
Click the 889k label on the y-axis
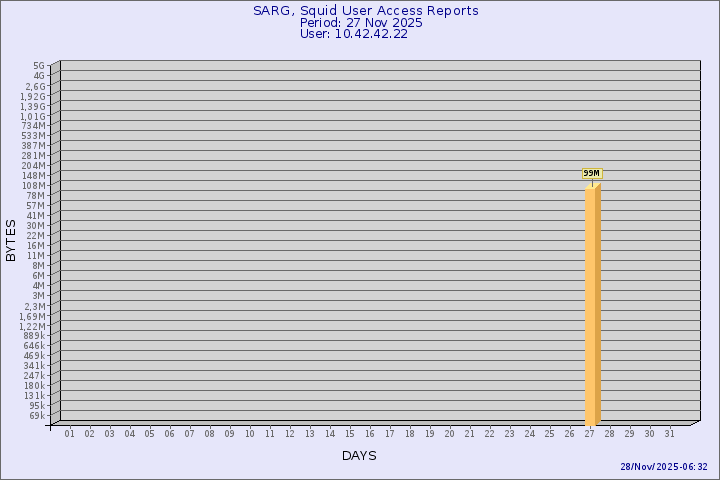(x=34, y=336)
